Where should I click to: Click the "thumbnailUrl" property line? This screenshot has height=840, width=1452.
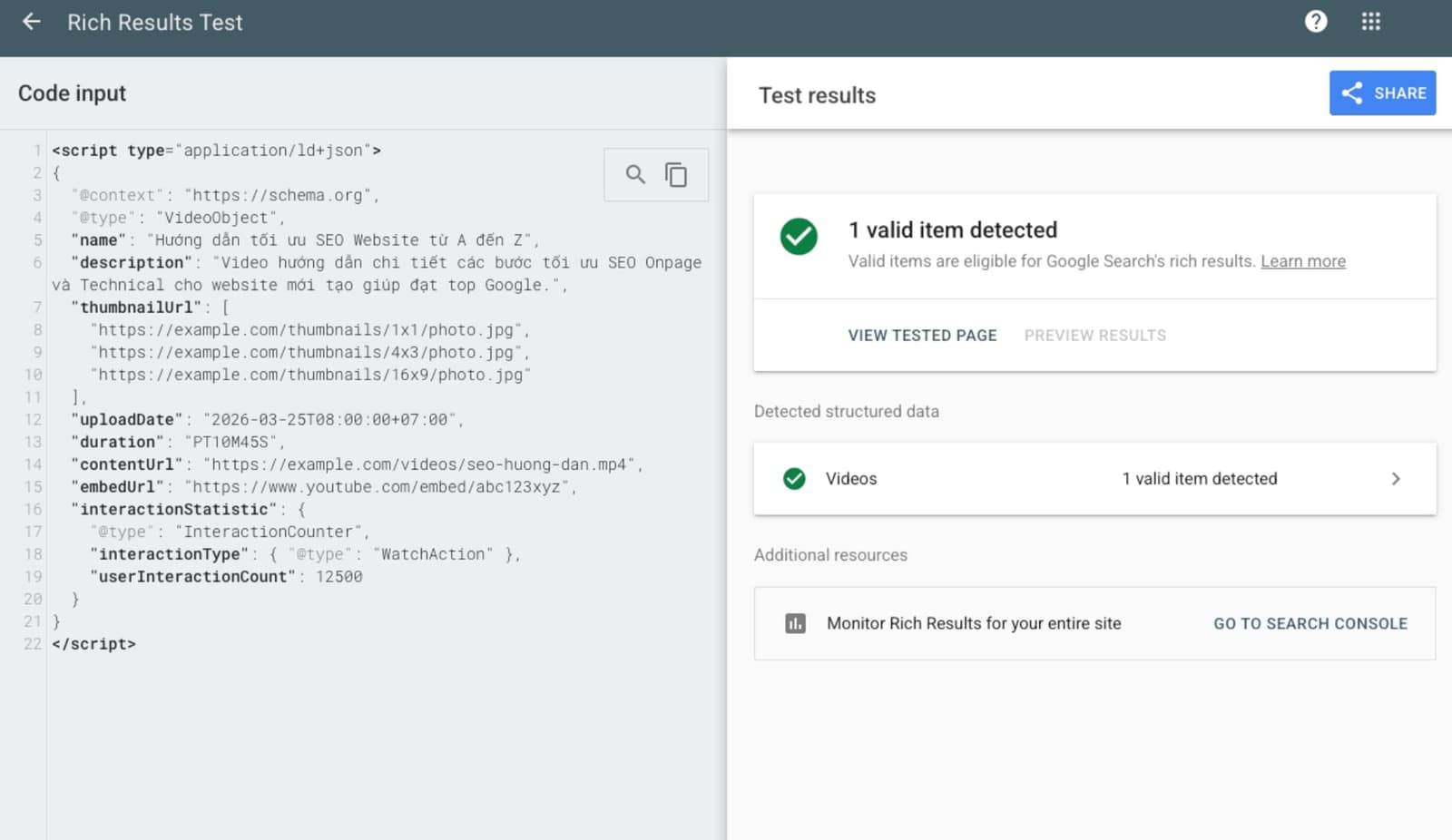coord(150,308)
